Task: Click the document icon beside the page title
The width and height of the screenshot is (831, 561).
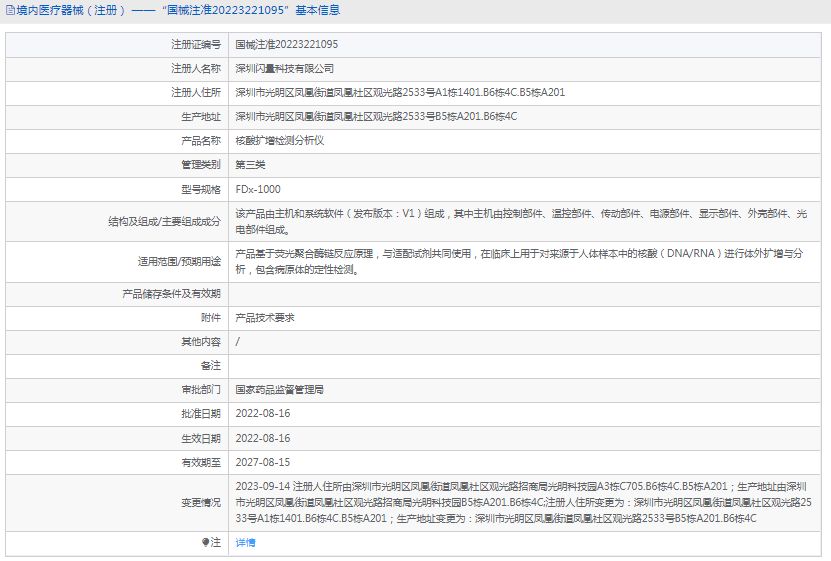Action: pos(10,10)
